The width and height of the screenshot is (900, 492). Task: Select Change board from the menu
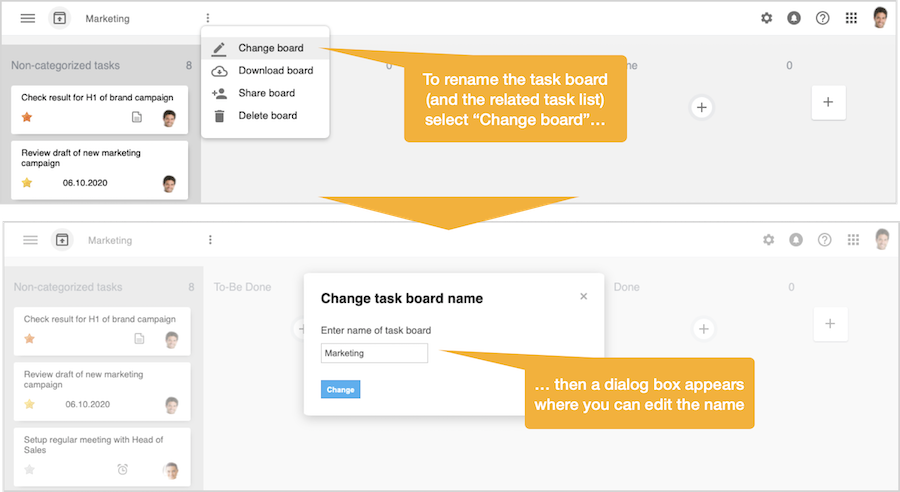[265, 48]
